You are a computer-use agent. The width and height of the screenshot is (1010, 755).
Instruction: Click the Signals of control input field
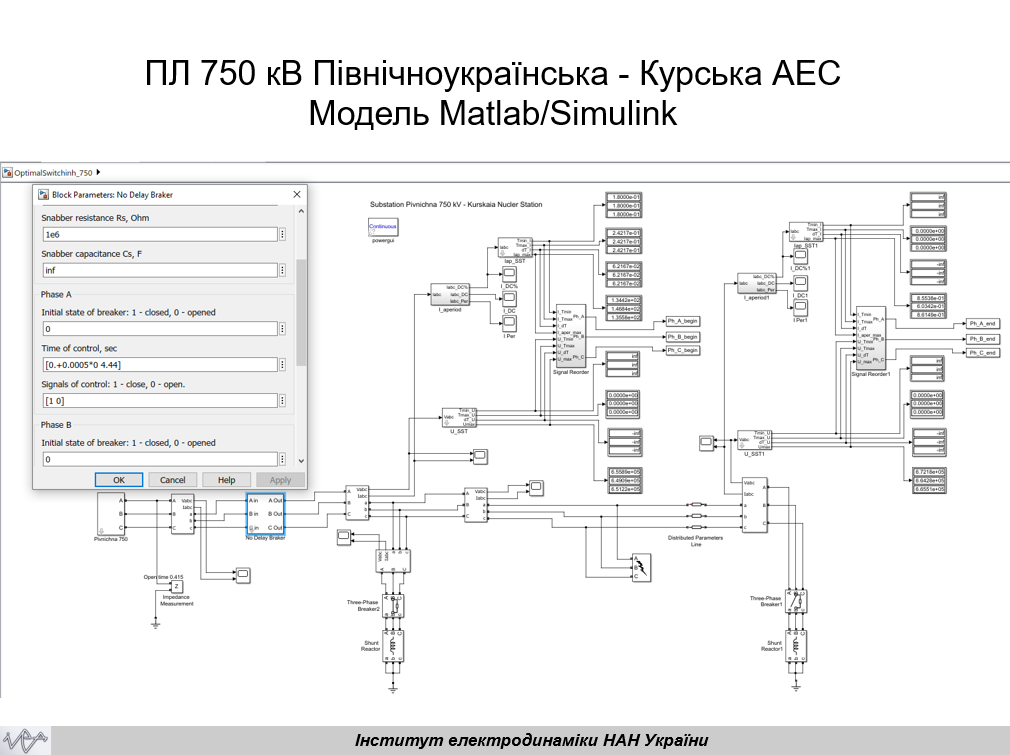[160, 401]
